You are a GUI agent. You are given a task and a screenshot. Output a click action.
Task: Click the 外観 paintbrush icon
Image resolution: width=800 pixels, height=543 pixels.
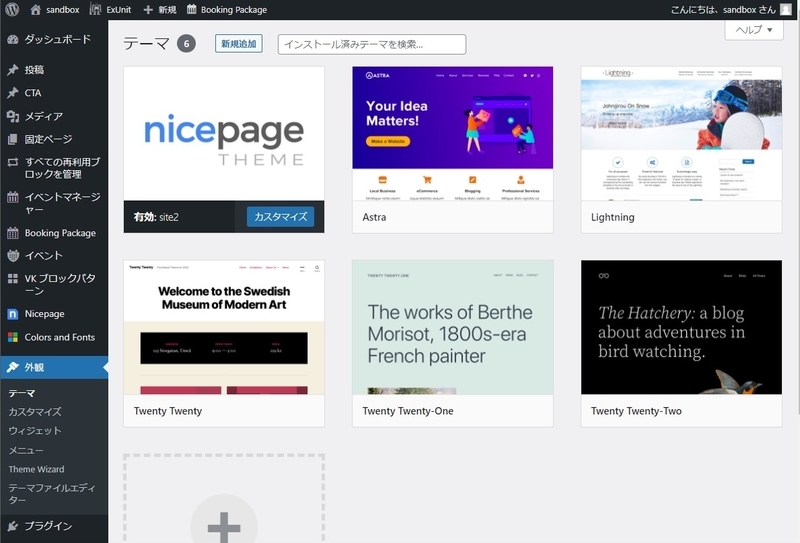tap(13, 367)
